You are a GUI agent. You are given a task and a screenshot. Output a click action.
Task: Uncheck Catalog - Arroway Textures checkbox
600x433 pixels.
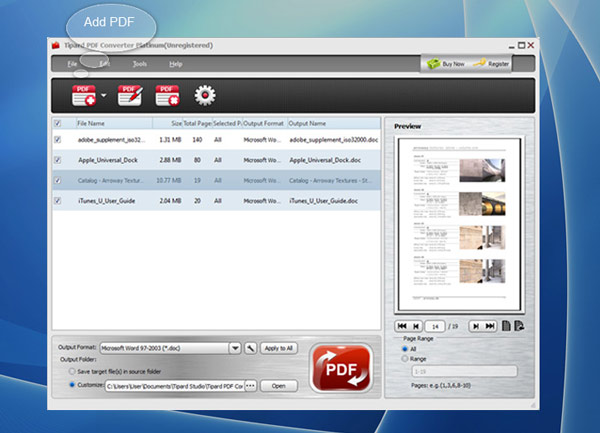57,180
